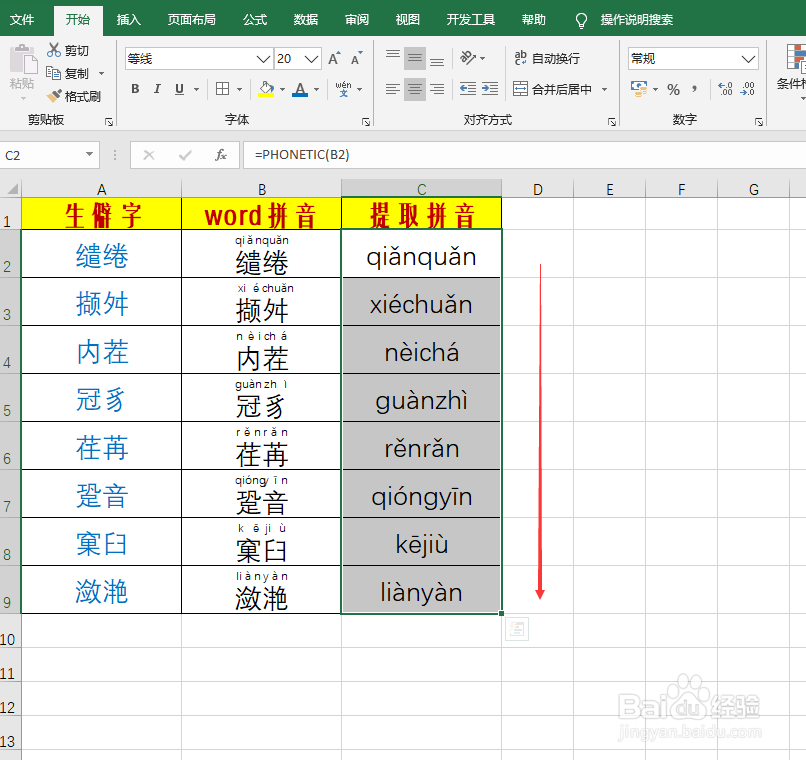
Task: Click the Borders color option arrow
Action: [x=239, y=89]
